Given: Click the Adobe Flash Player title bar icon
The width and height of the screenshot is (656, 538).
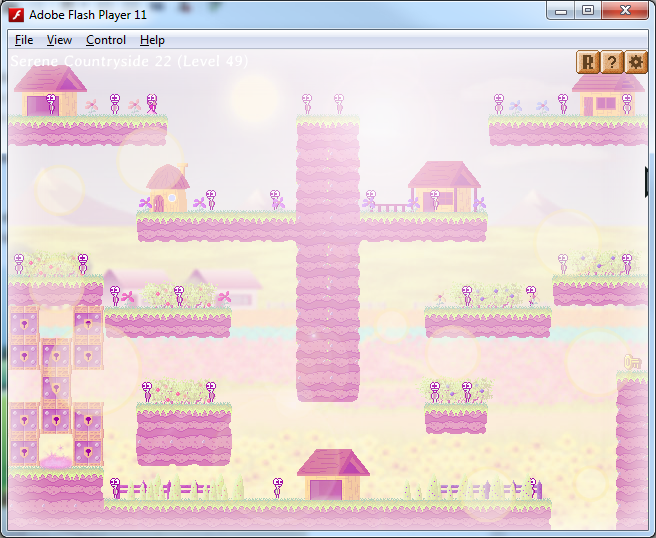Looking at the screenshot, I should [16, 13].
